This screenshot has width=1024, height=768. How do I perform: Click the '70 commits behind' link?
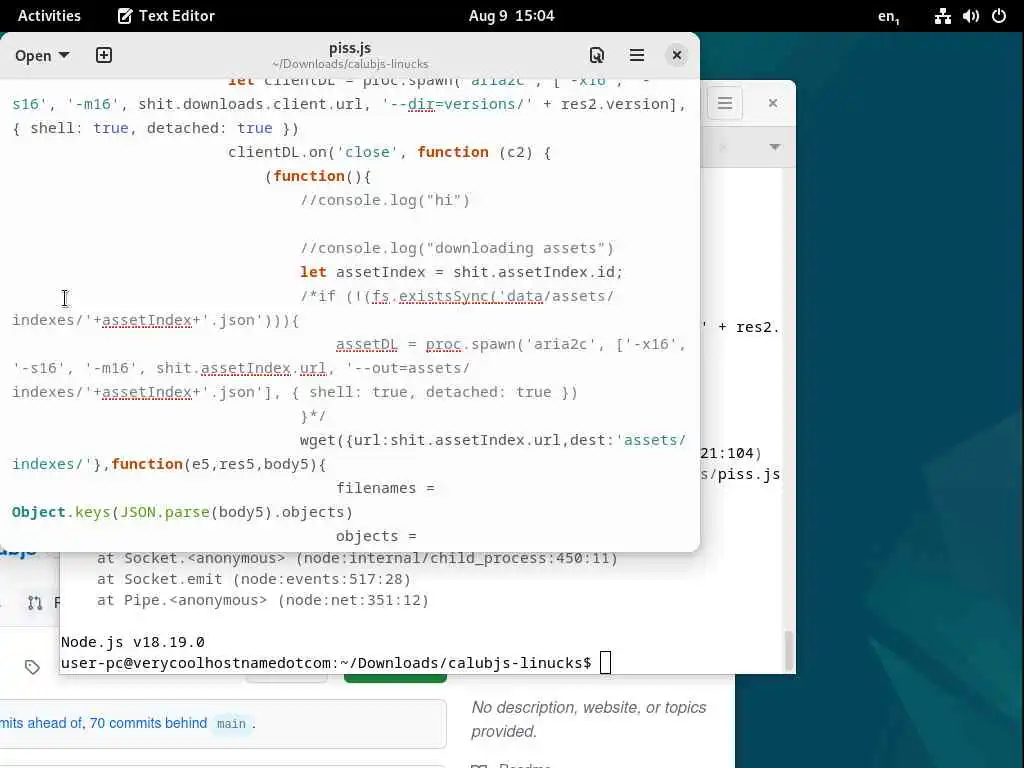[148, 723]
